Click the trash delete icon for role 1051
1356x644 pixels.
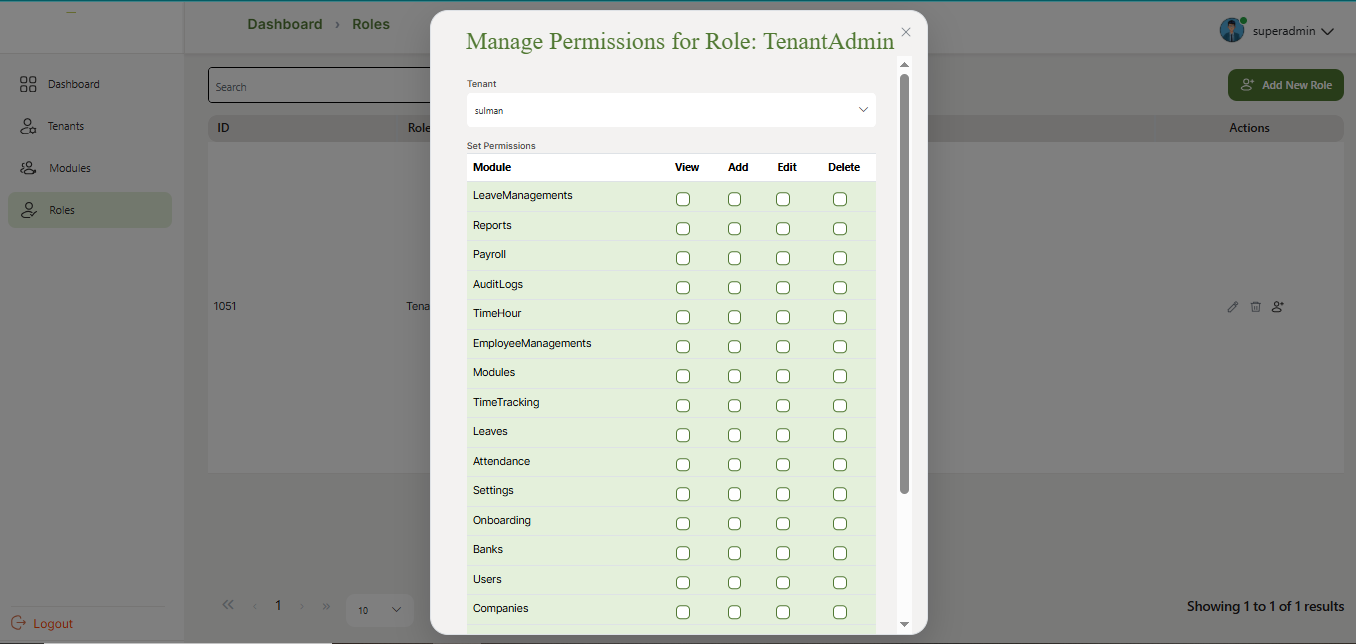[x=1255, y=307]
